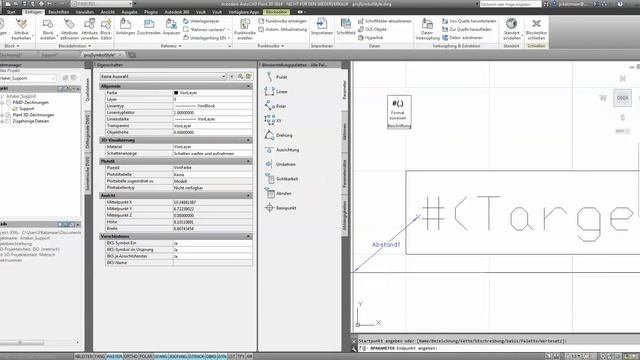
Task: Open the Attribute definieren tool
Action: tap(69, 29)
